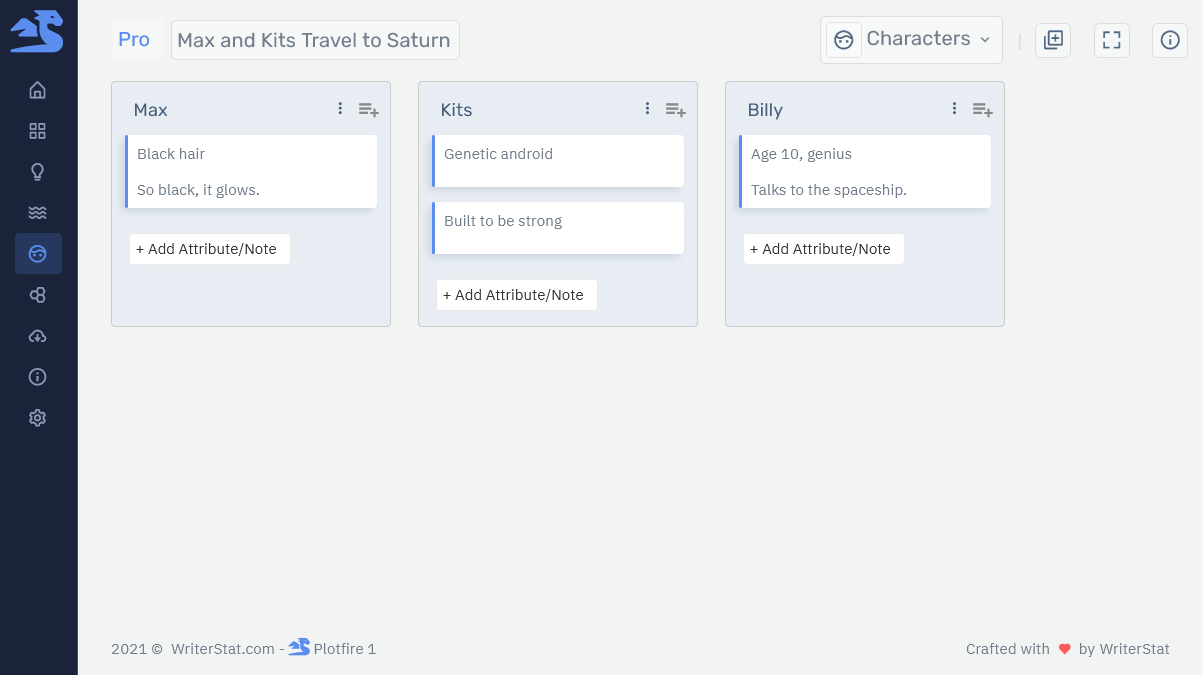1203x675 pixels.
Task: Visit the WriterStat.com footer link
Action: [x=222, y=649]
